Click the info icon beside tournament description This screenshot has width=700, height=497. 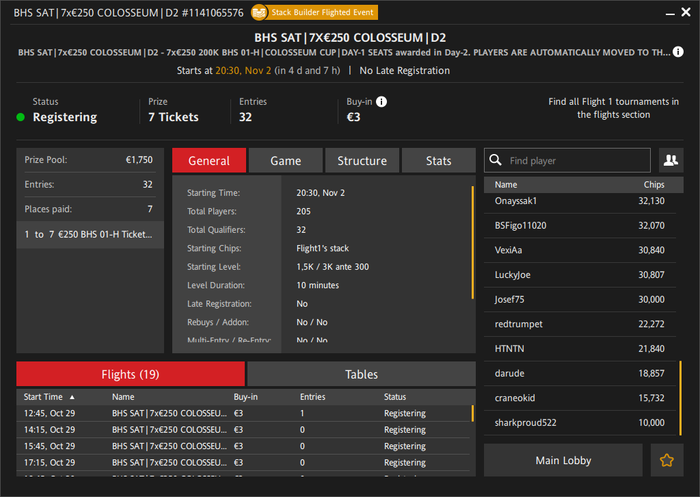click(x=679, y=52)
